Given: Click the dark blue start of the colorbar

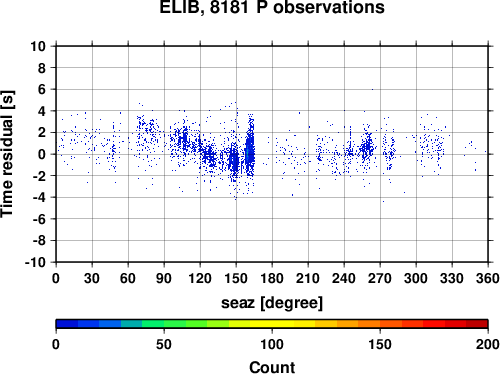Looking at the screenshot, I should pos(67,324).
